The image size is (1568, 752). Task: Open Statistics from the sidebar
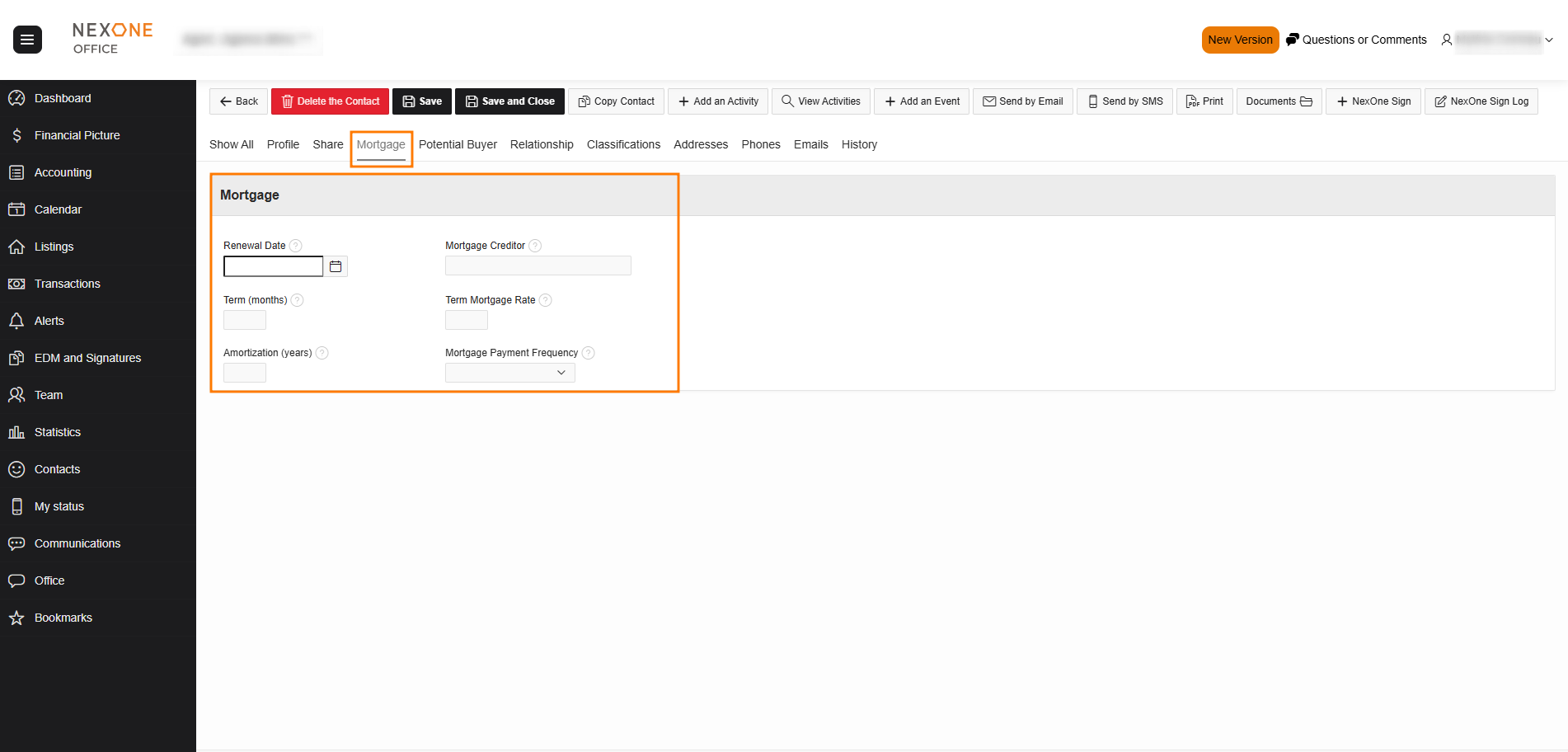pyautogui.click(x=58, y=432)
